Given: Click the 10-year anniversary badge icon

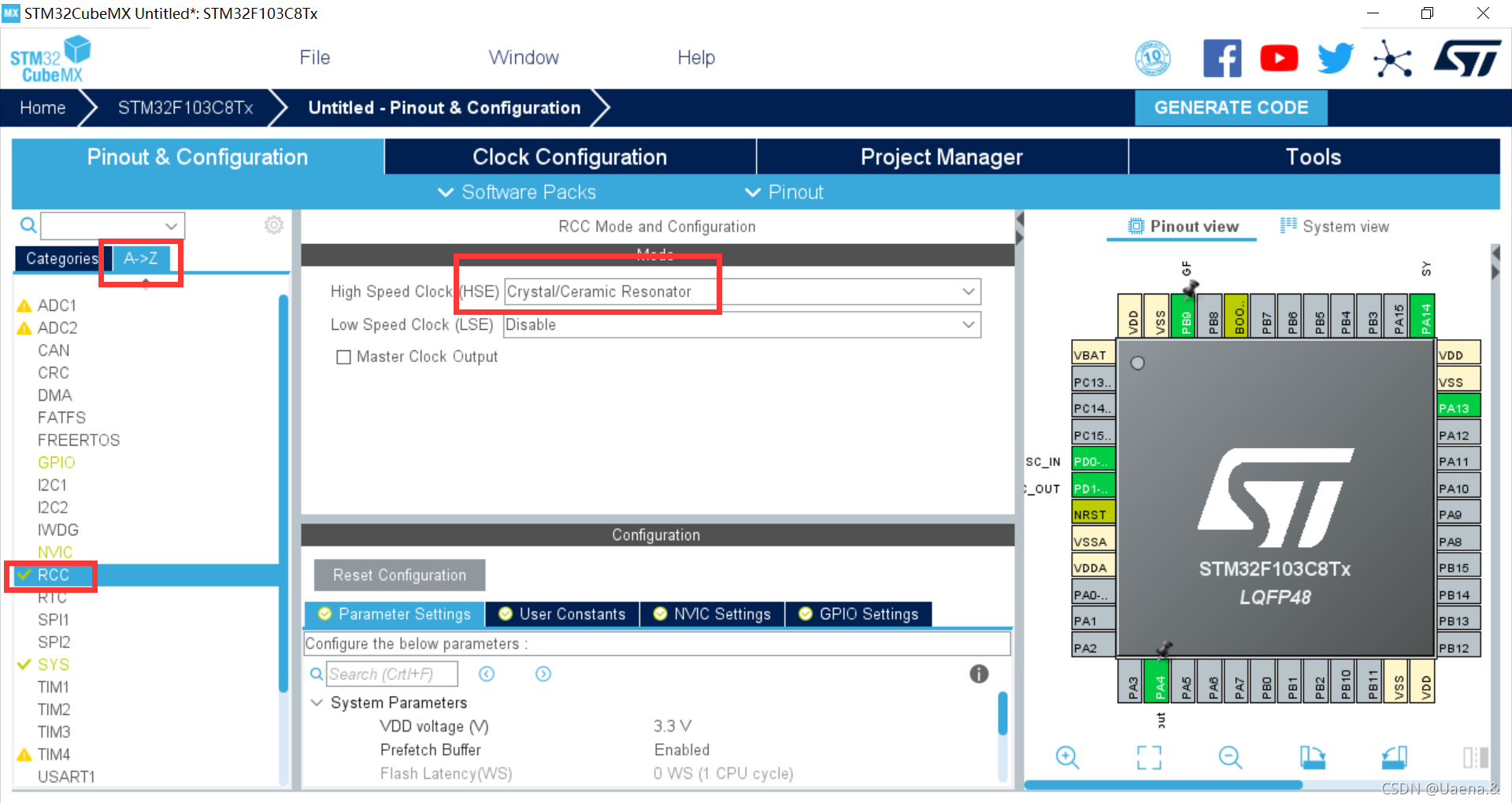Looking at the screenshot, I should (1153, 58).
